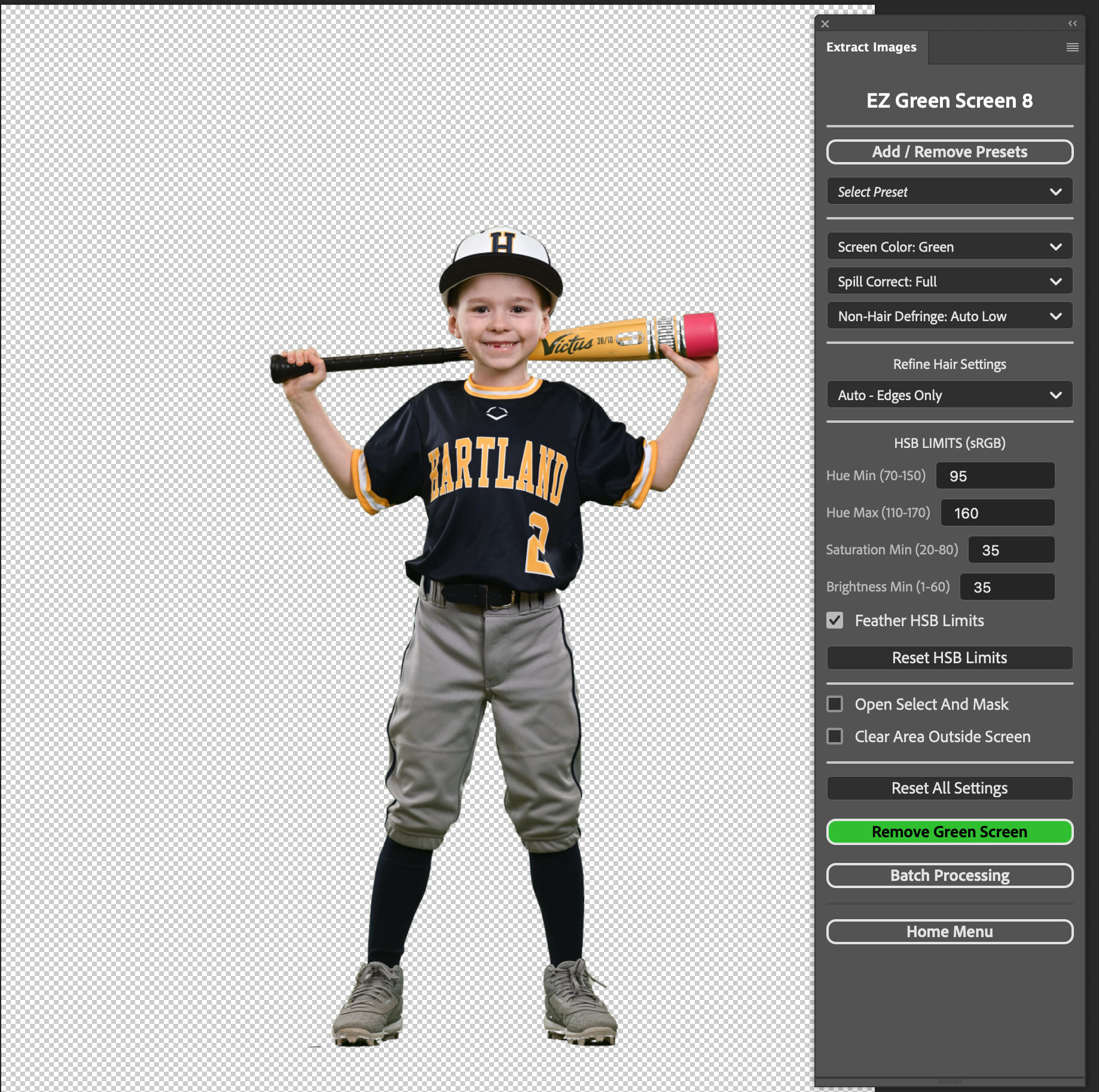
Task: Change the Screen Color: Green dropdown
Action: pyautogui.click(x=950, y=247)
